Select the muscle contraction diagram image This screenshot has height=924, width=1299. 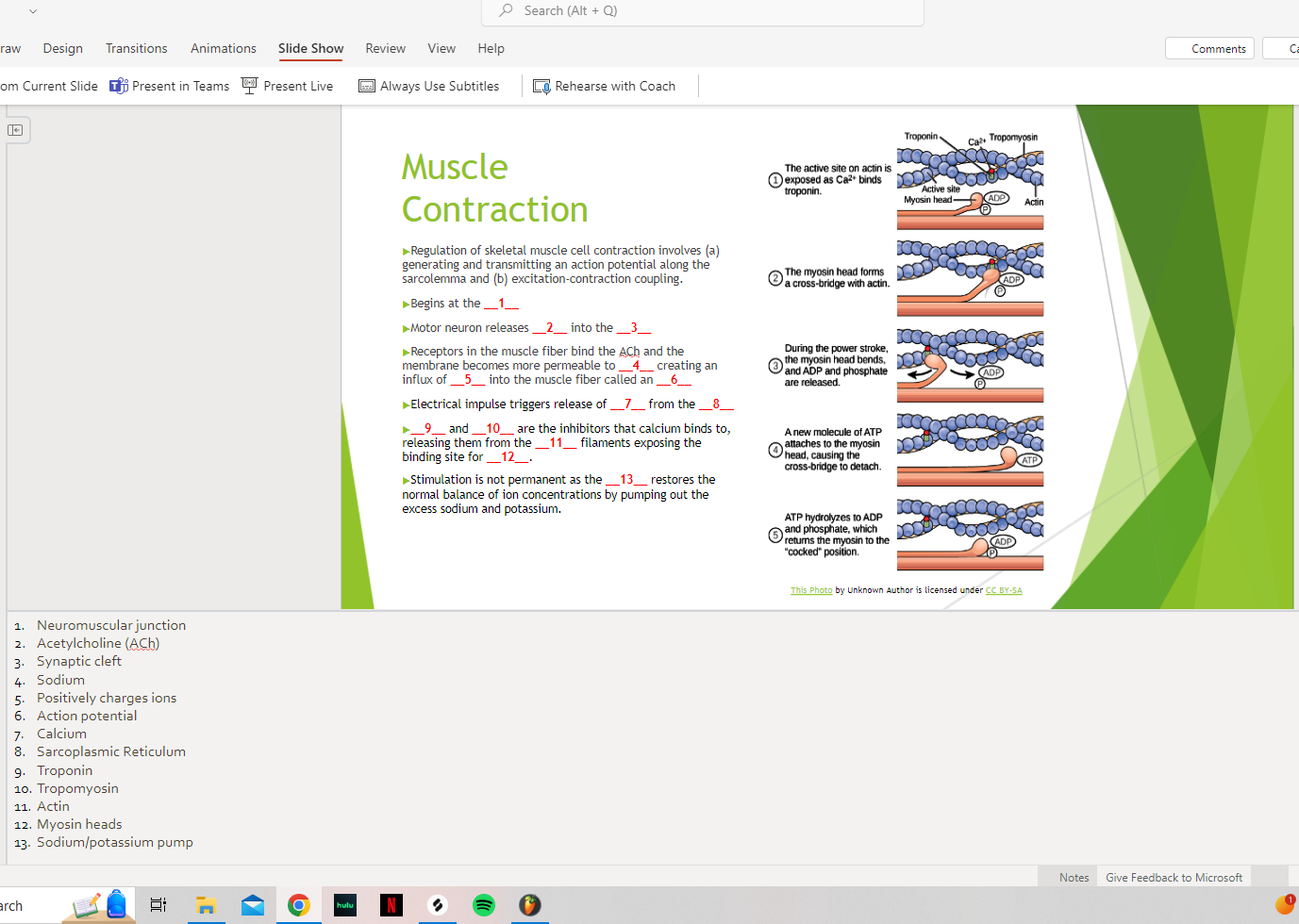906,351
